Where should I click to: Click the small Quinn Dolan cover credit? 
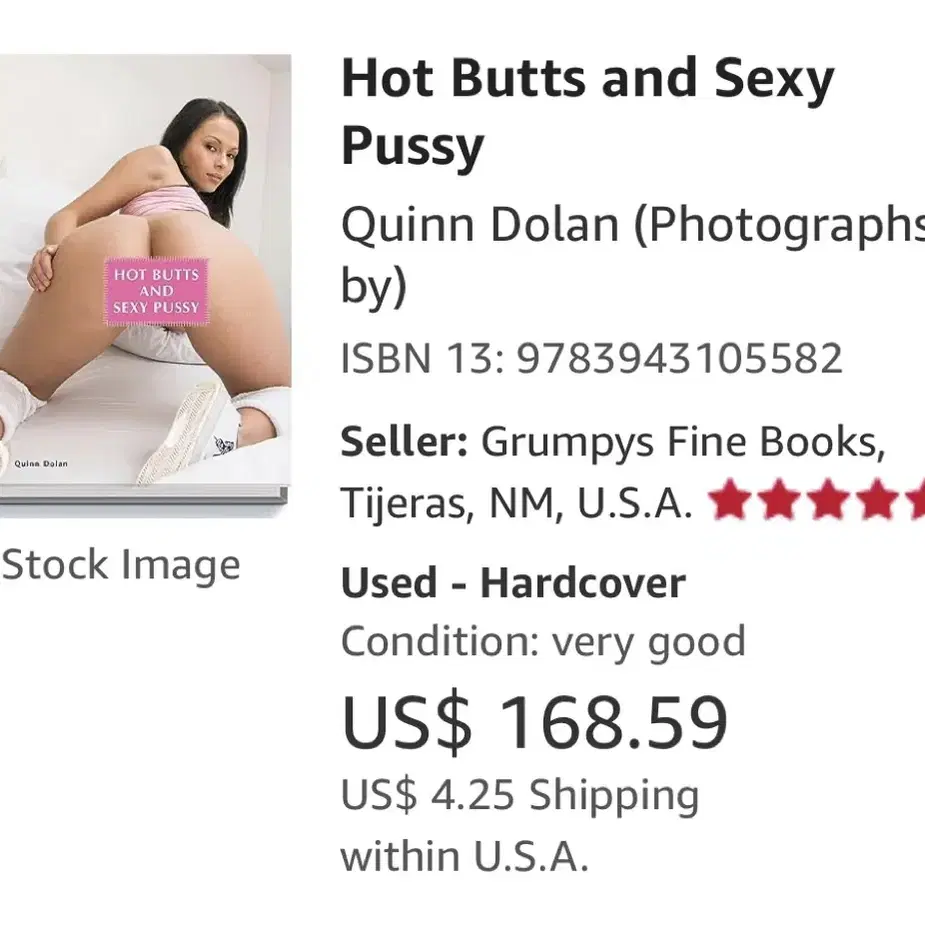click(41, 464)
